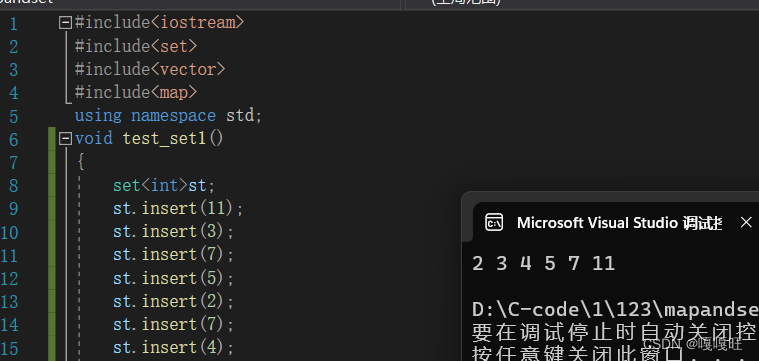Collapse the #include block on line 1
Image resolution: width=759 pixels, height=361 pixels.
point(65,23)
